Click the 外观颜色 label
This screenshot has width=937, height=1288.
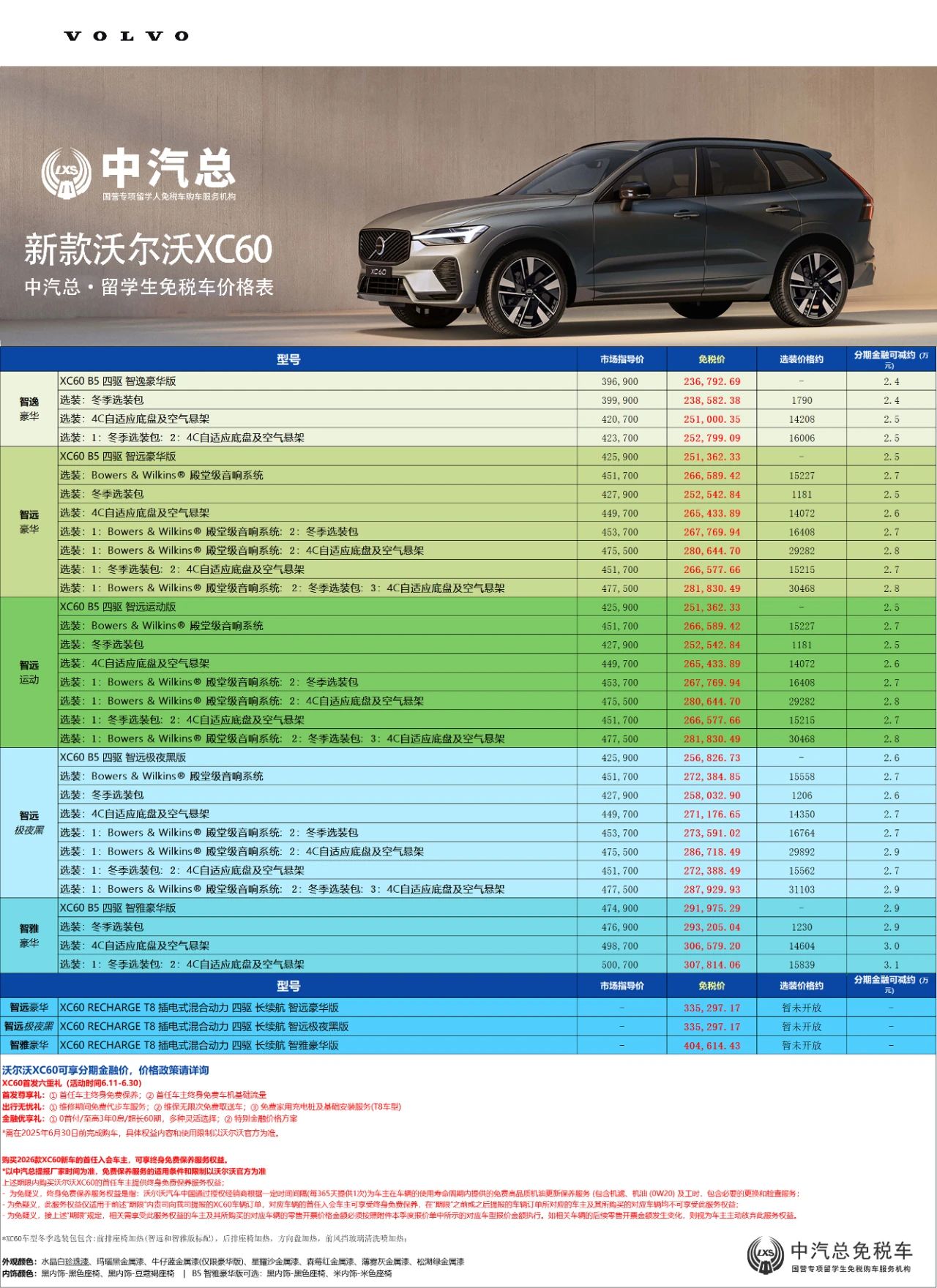20,1262
